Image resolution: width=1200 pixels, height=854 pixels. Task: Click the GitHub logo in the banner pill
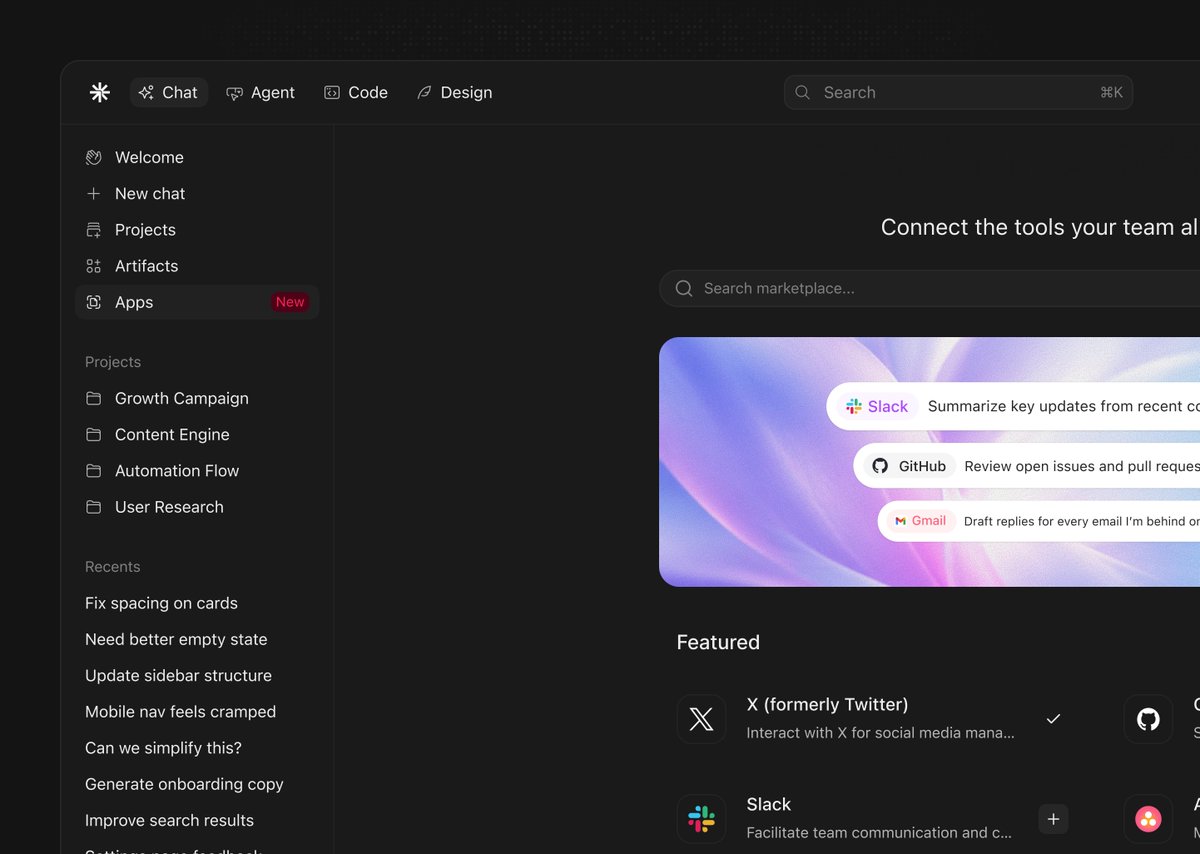pyautogui.click(x=880, y=466)
